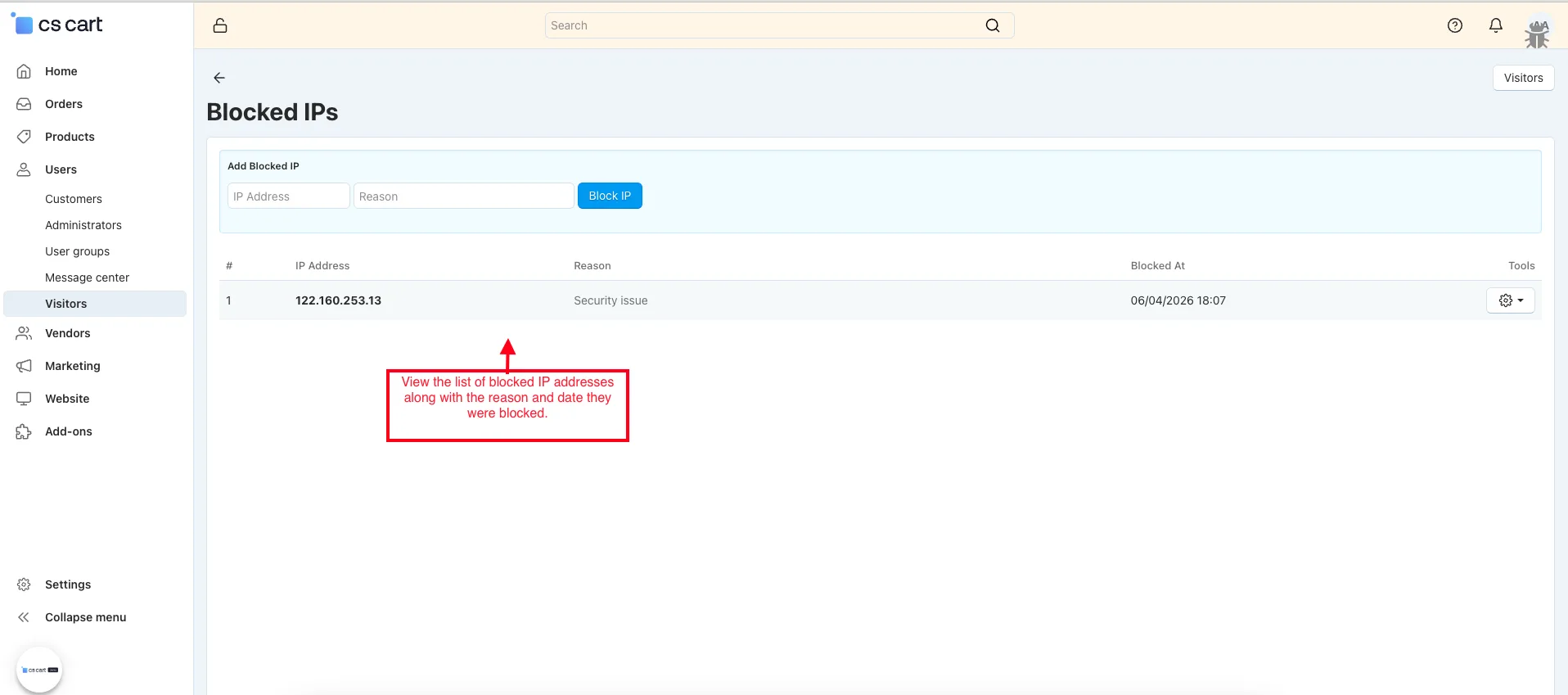Click the IP address 122.160.253.13
Image resolution: width=1568 pixels, height=695 pixels.
338,300
